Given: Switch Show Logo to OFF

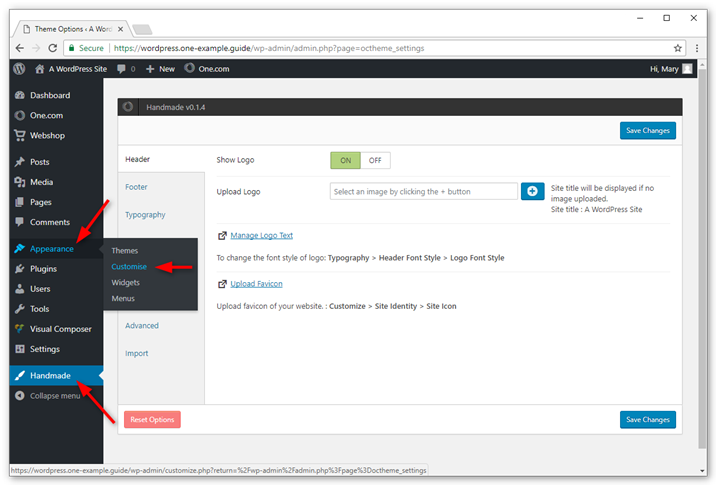Looking at the screenshot, I should pos(375,160).
